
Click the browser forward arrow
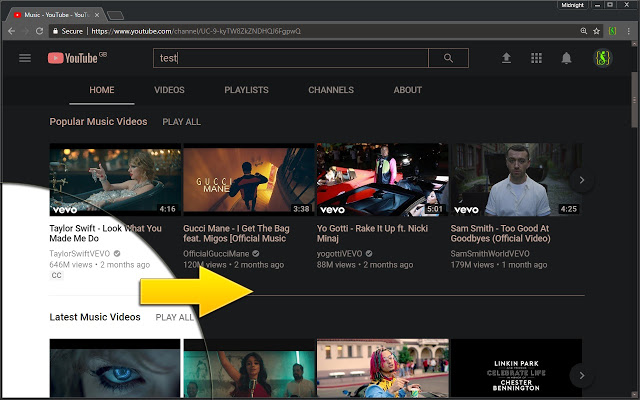[25, 31]
